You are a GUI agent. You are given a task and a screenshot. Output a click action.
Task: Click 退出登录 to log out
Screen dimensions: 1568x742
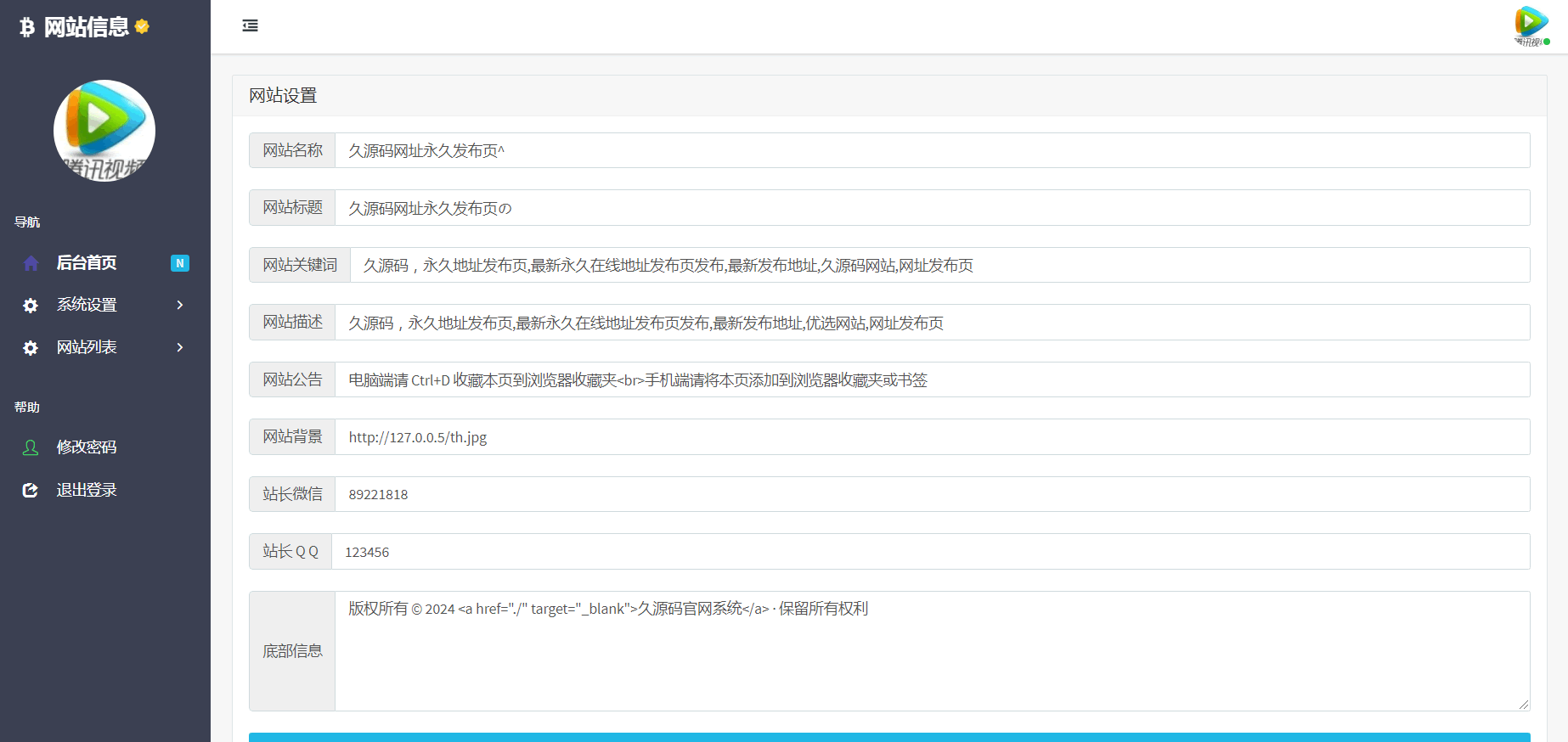tap(87, 490)
